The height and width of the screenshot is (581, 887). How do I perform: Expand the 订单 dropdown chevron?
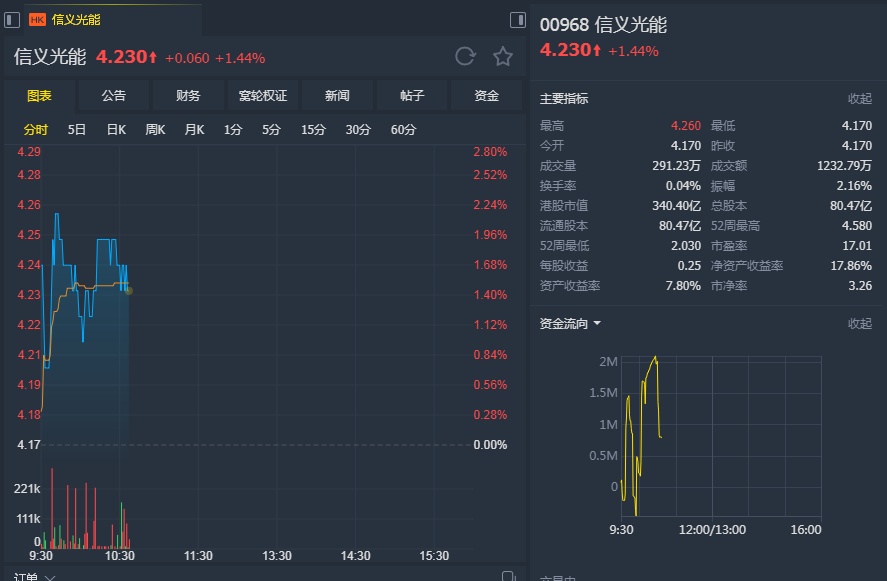(x=50, y=578)
